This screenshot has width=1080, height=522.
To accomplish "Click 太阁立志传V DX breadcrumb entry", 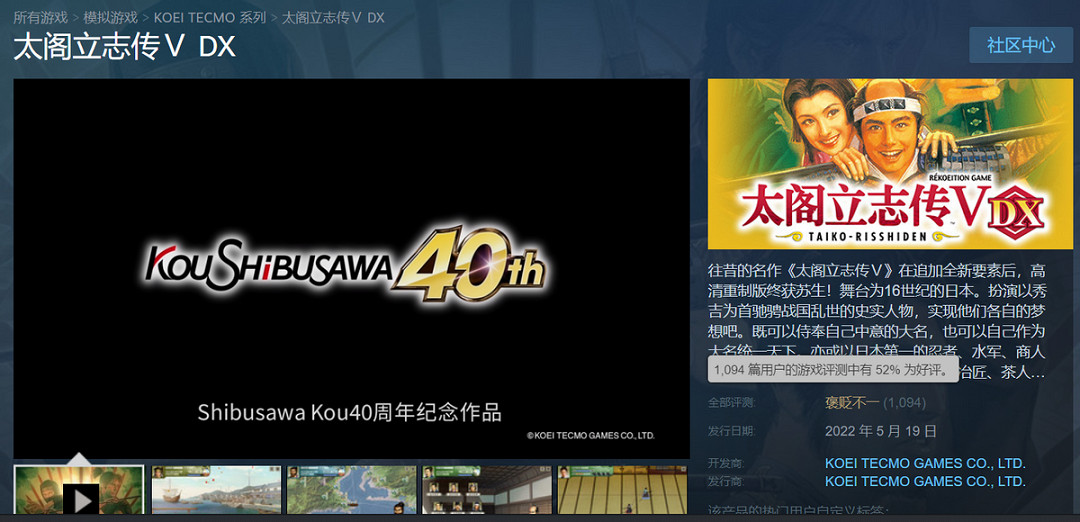I will pyautogui.click(x=333, y=18).
